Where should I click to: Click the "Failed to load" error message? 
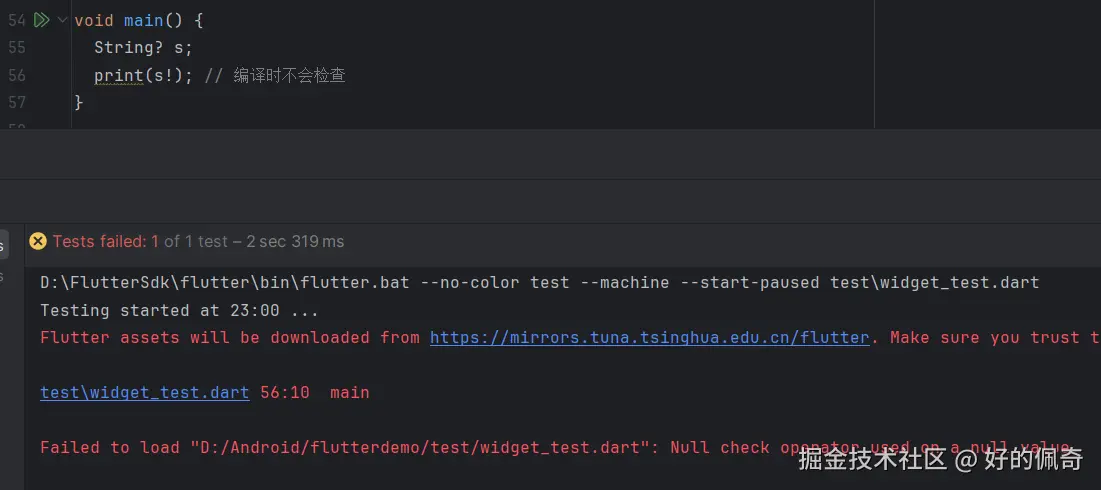pyautogui.click(x=400, y=447)
